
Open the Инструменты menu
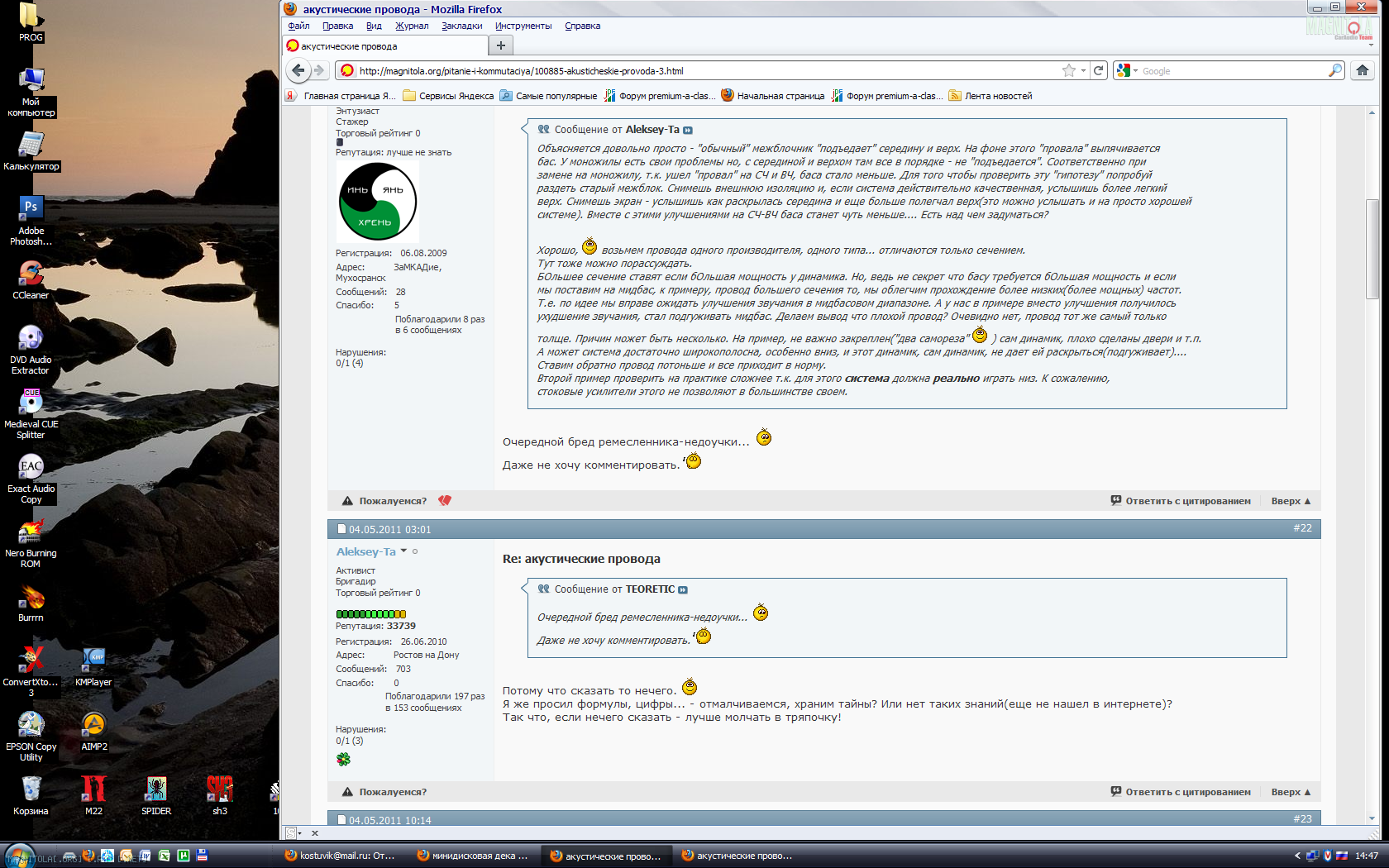[x=523, y=26]
